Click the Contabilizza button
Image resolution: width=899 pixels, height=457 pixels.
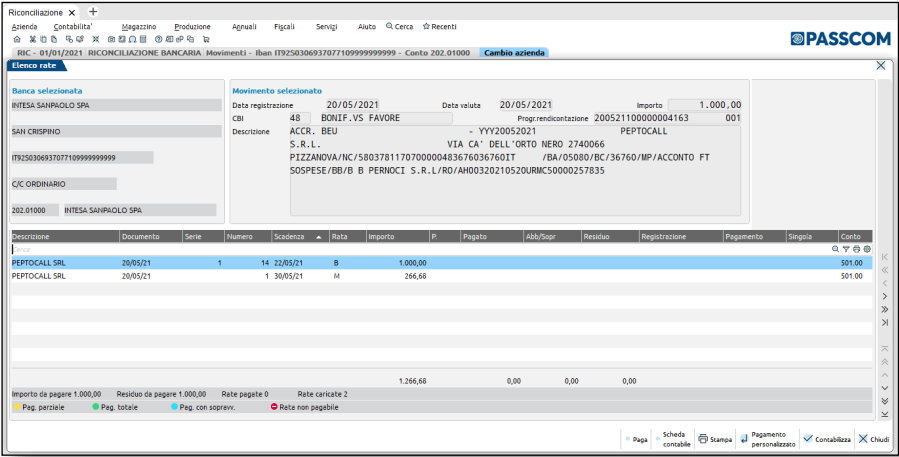[x=827, y=440]
